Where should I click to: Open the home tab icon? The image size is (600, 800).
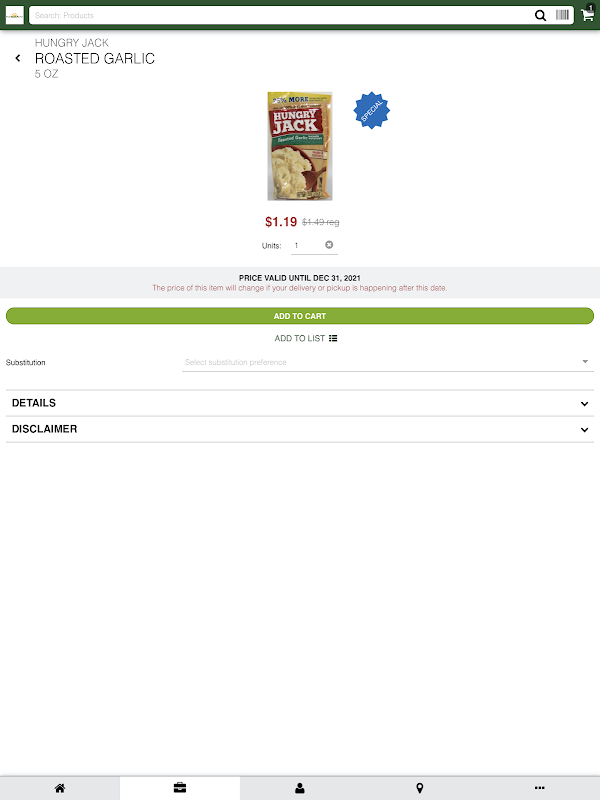60,788
